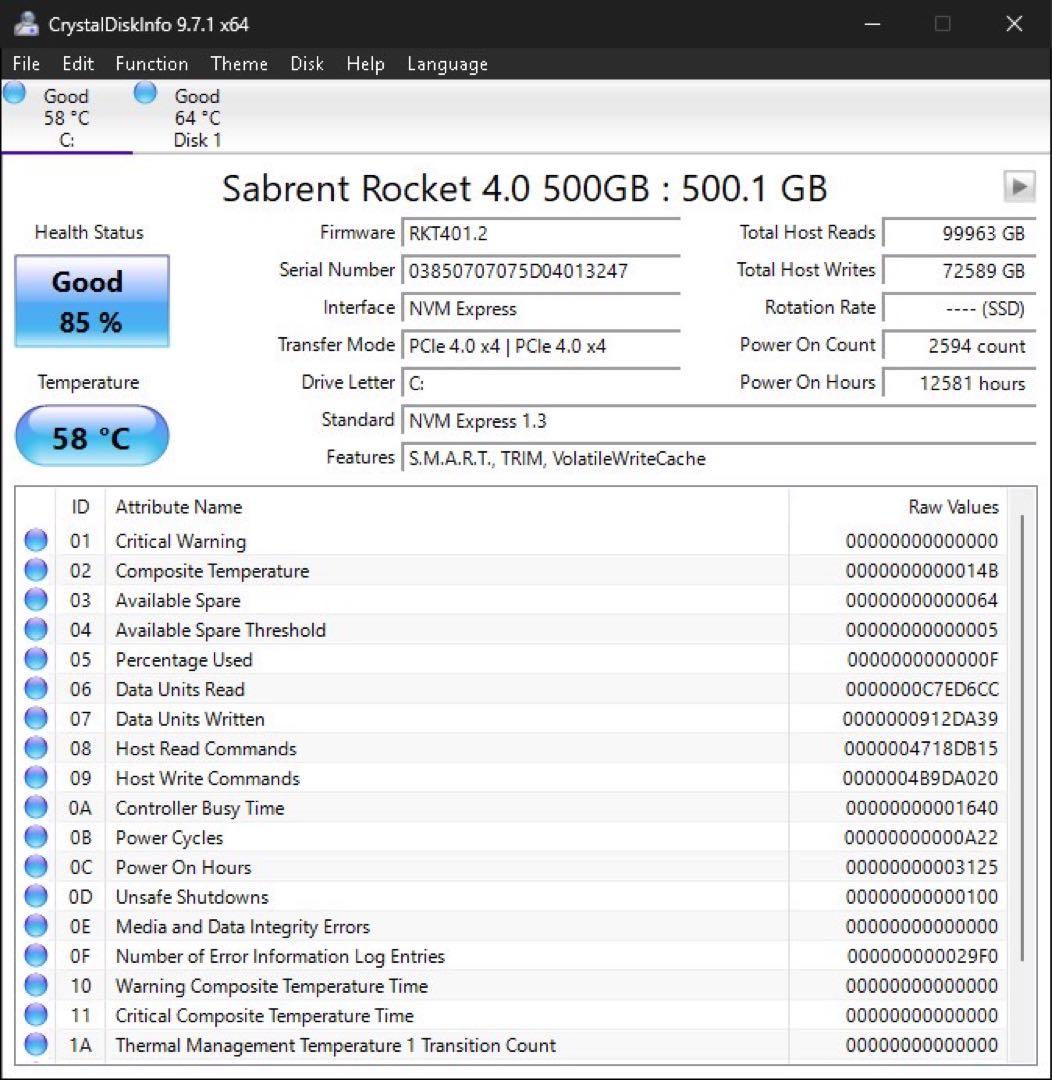Click status orb beside Percentage Used
The image size is (1052, 1080).
(x=36, y=660)
